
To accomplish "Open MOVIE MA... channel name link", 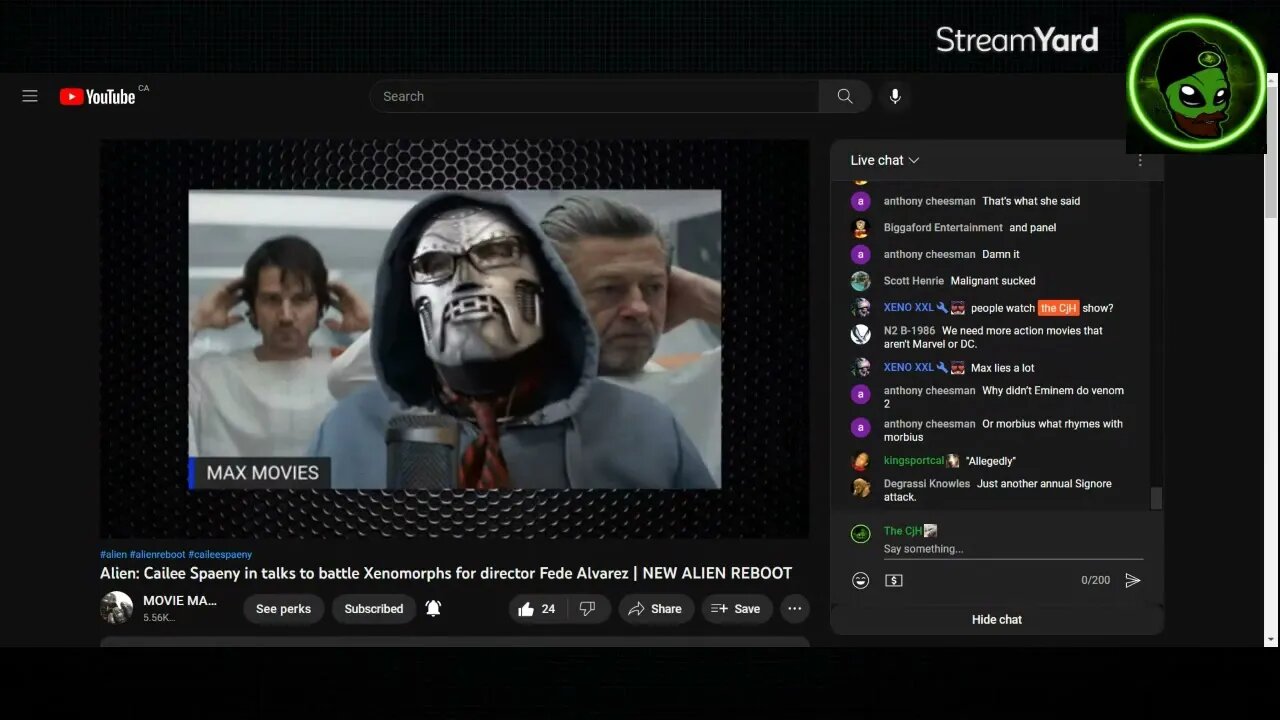I will click(180, 600).
